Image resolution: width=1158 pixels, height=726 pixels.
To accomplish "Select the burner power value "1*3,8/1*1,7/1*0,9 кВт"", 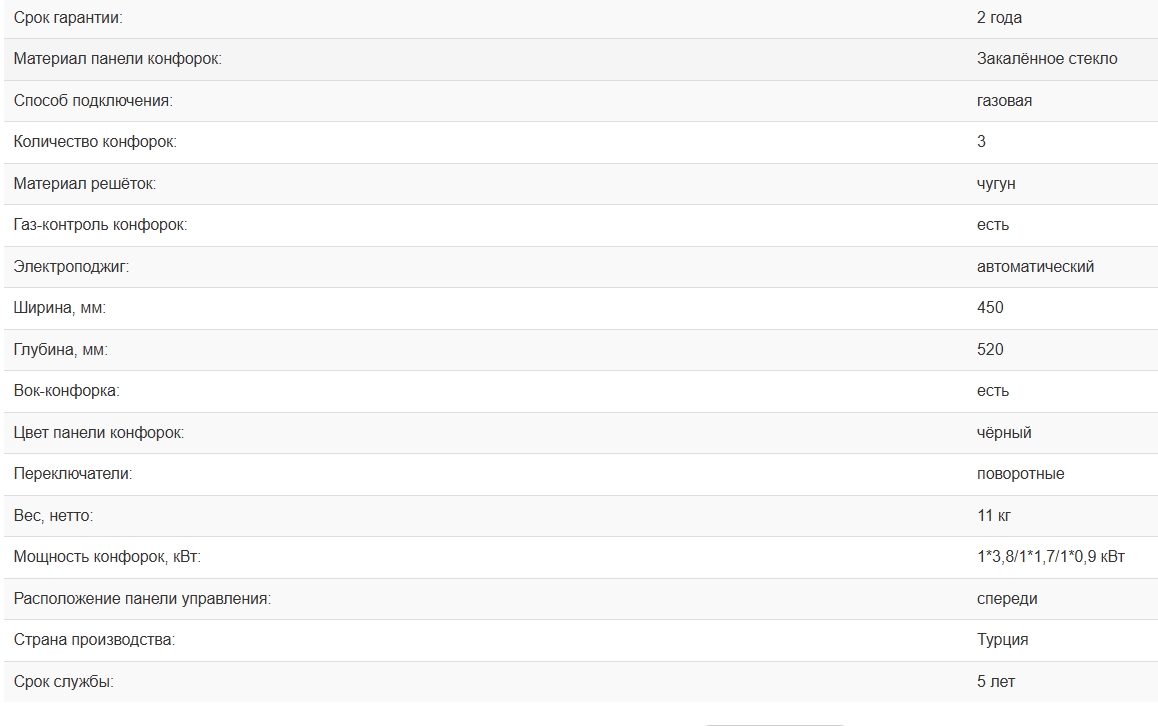I will (1050, 557).
